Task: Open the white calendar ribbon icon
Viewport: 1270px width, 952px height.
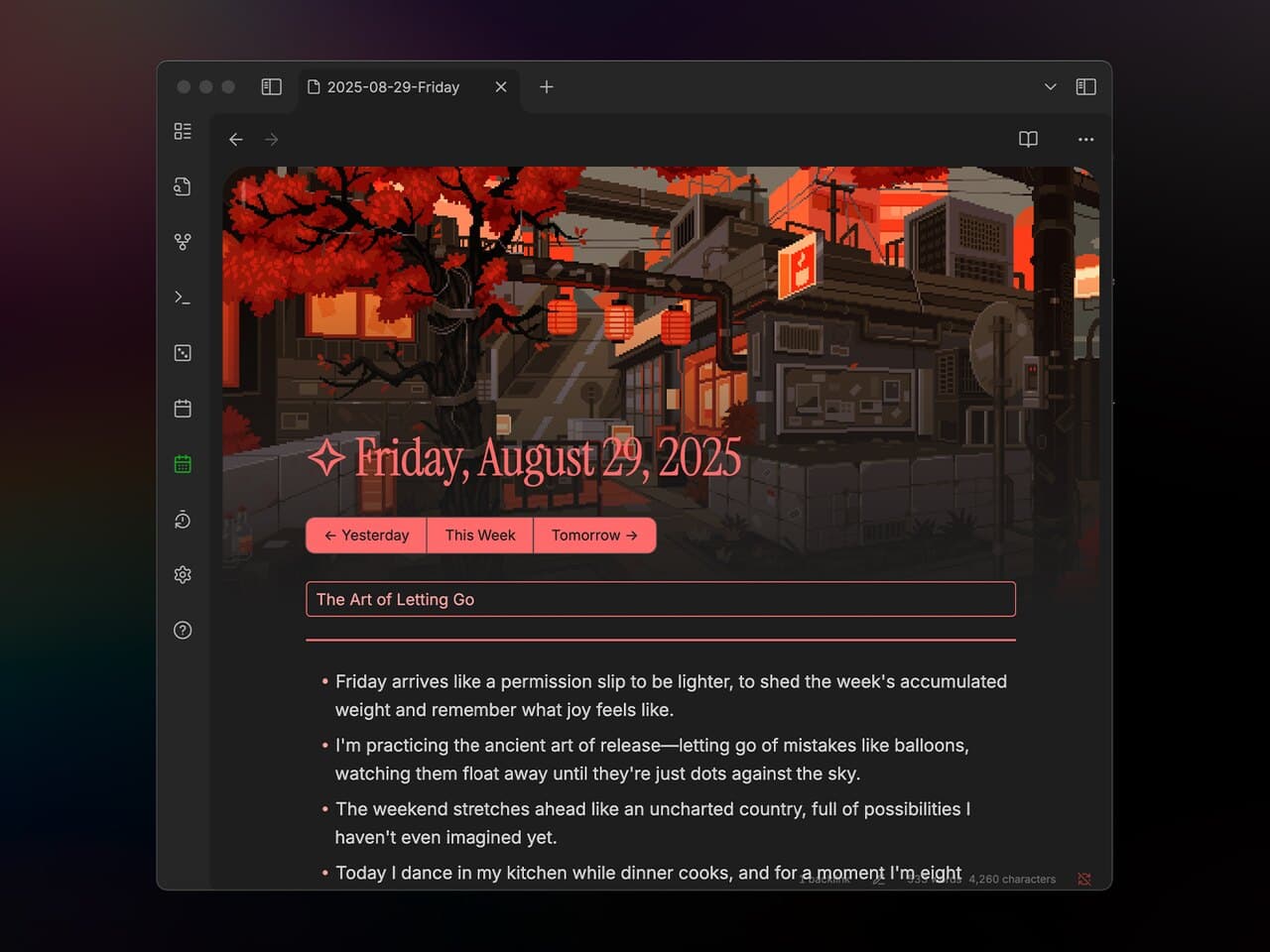Action: 183,409
